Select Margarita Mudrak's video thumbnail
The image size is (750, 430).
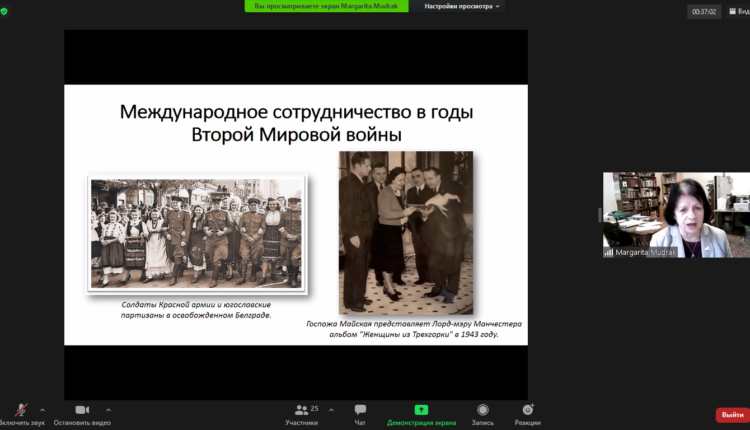[676, 215]
